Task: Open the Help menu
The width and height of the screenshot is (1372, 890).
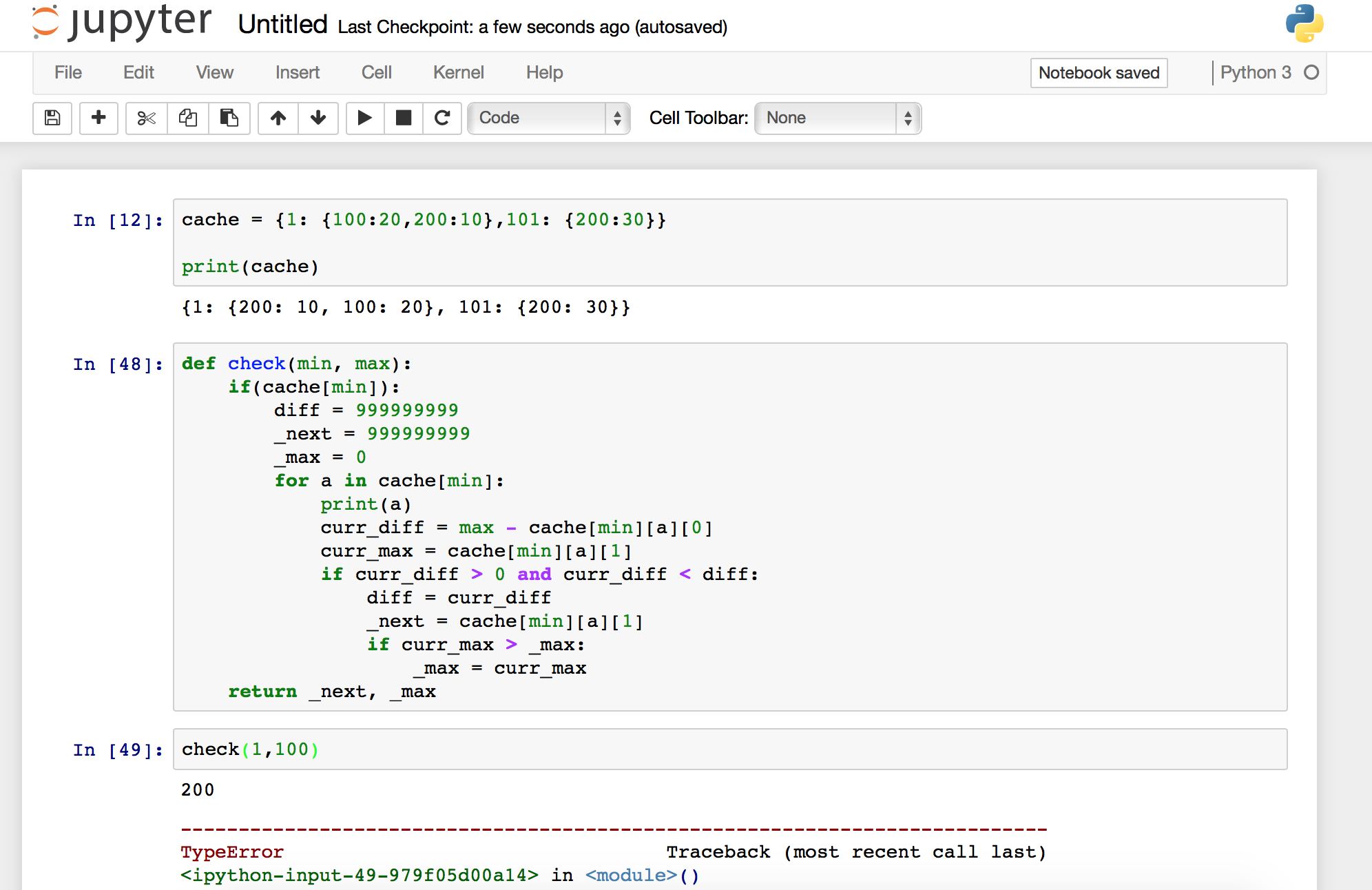Action: click(x=545, y=72)
